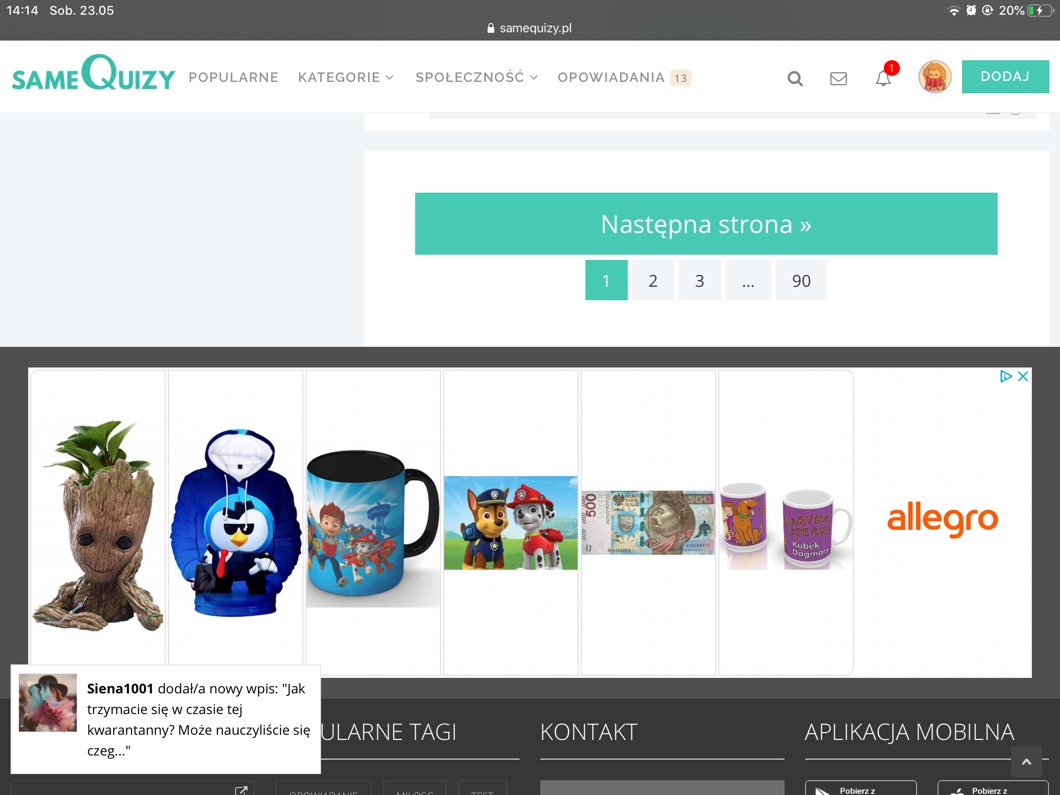Close the Allegro ad with X icon
This screenshot has width=1060, height=795.
point(1023,376)
